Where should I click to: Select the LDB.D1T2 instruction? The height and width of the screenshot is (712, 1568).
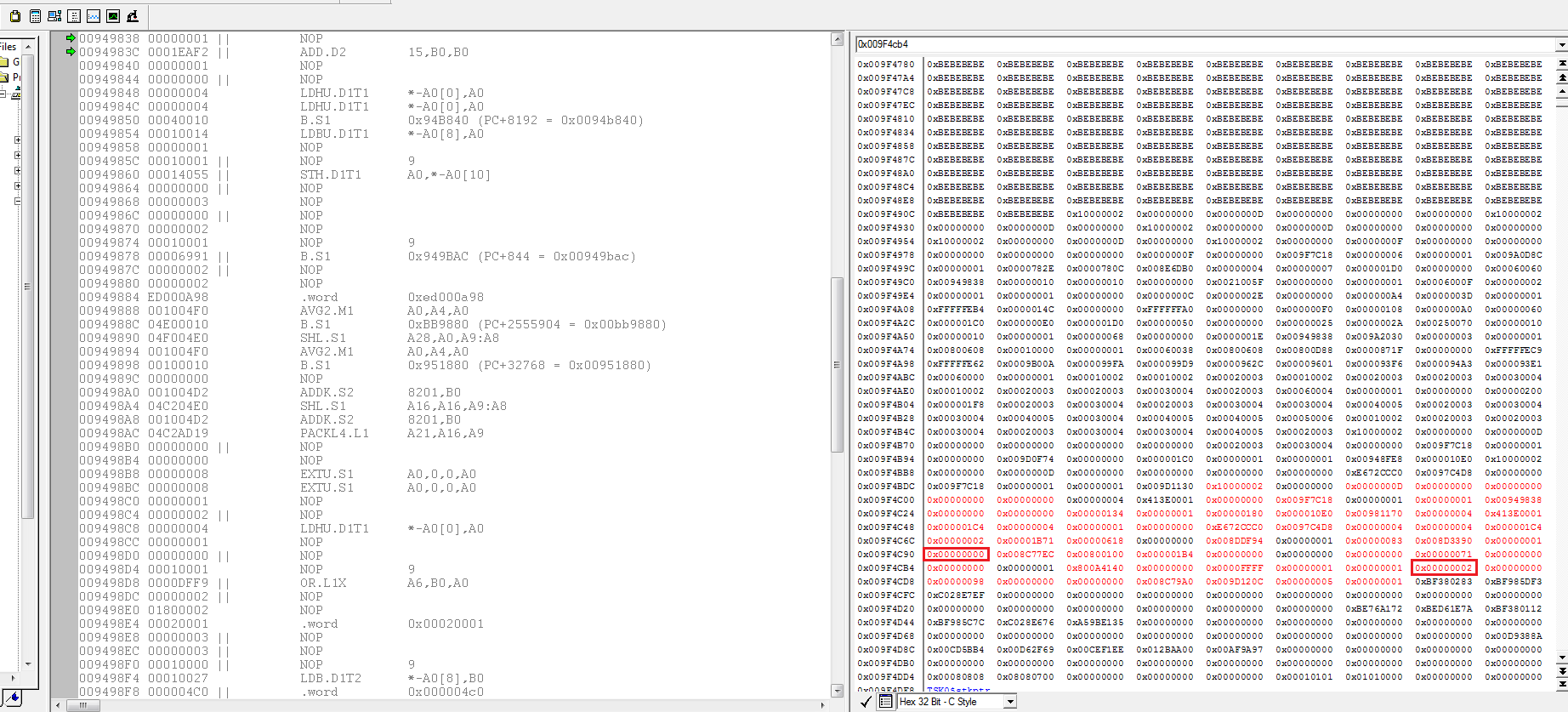(331, 678)
